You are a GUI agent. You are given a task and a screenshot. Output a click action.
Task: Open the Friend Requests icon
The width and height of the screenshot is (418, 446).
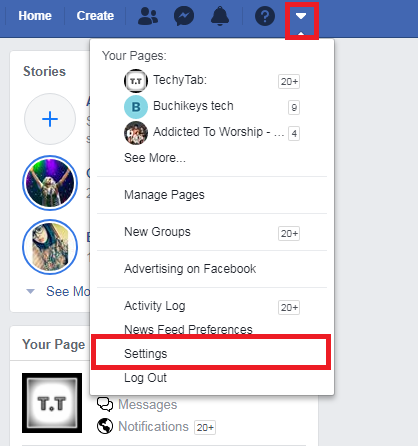pos(148,16)
